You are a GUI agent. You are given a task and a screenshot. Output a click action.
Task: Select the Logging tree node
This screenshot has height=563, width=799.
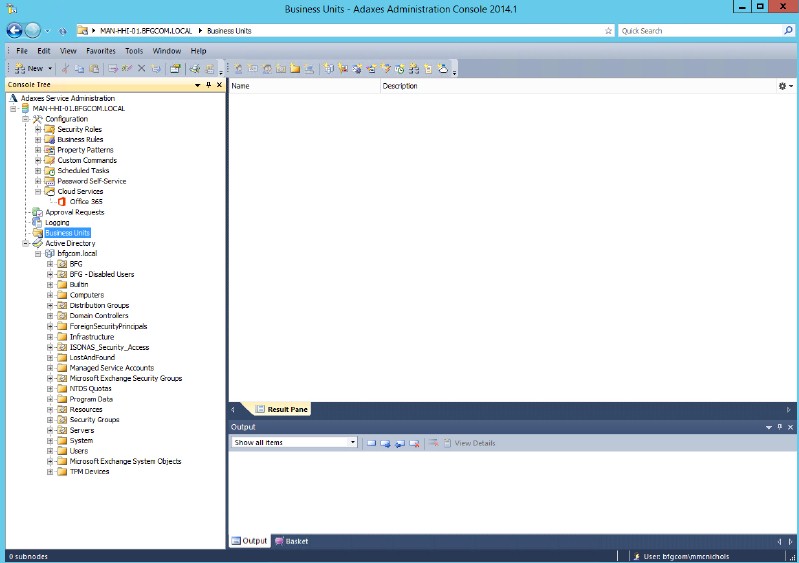pyautogui.click(x=57, y=223)
